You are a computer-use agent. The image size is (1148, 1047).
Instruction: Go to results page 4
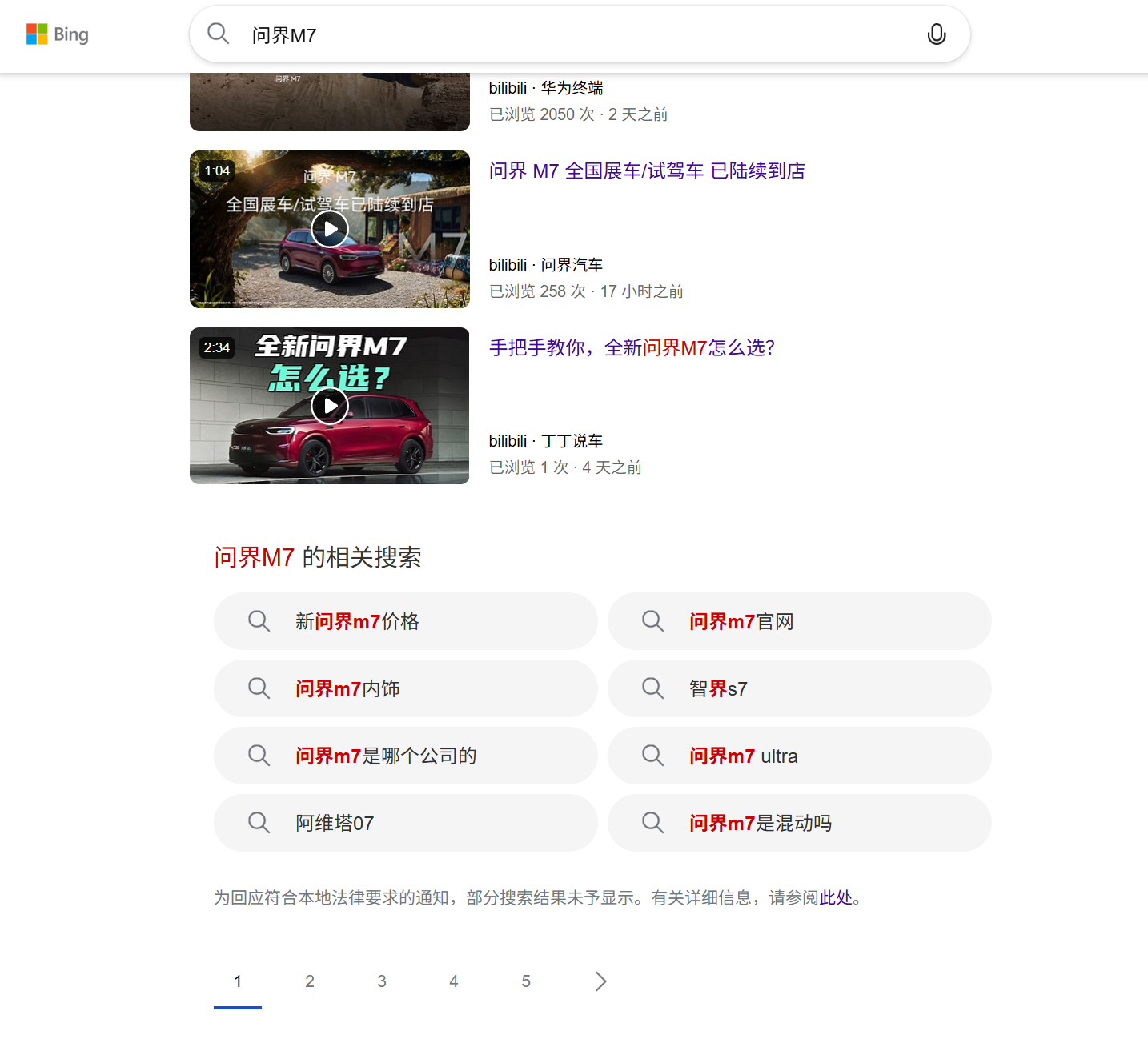point(454,981)
